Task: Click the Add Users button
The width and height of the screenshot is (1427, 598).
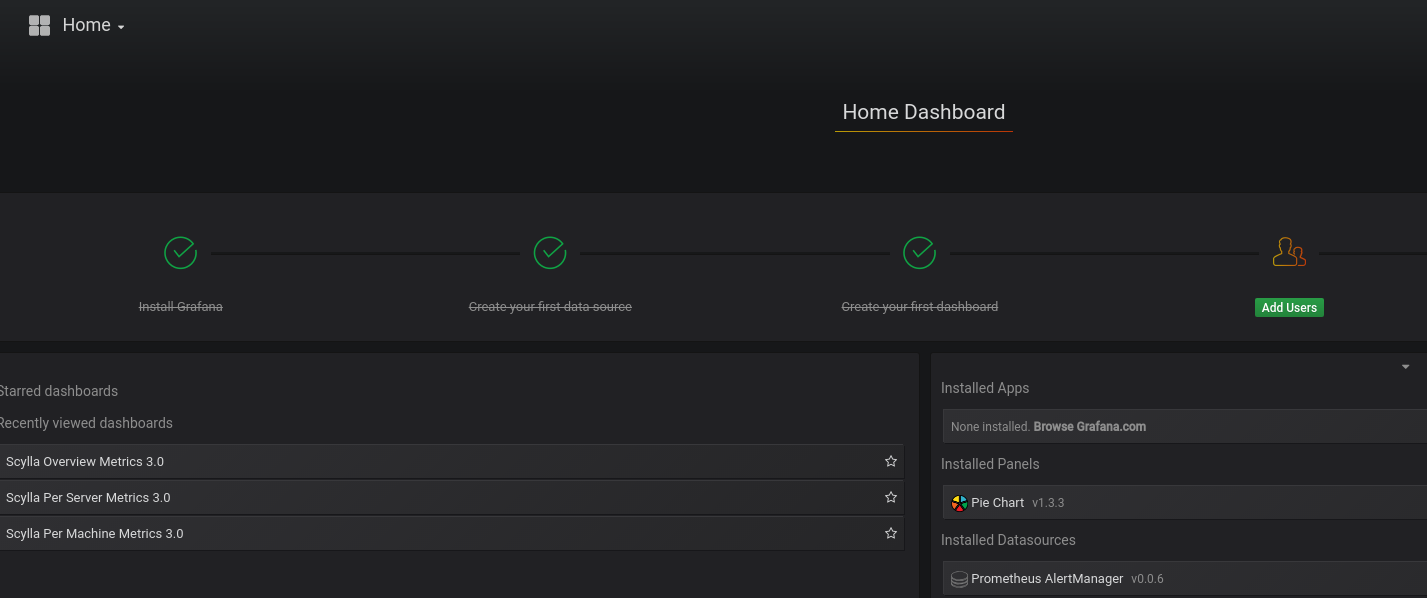Action: click(1289, 307)
